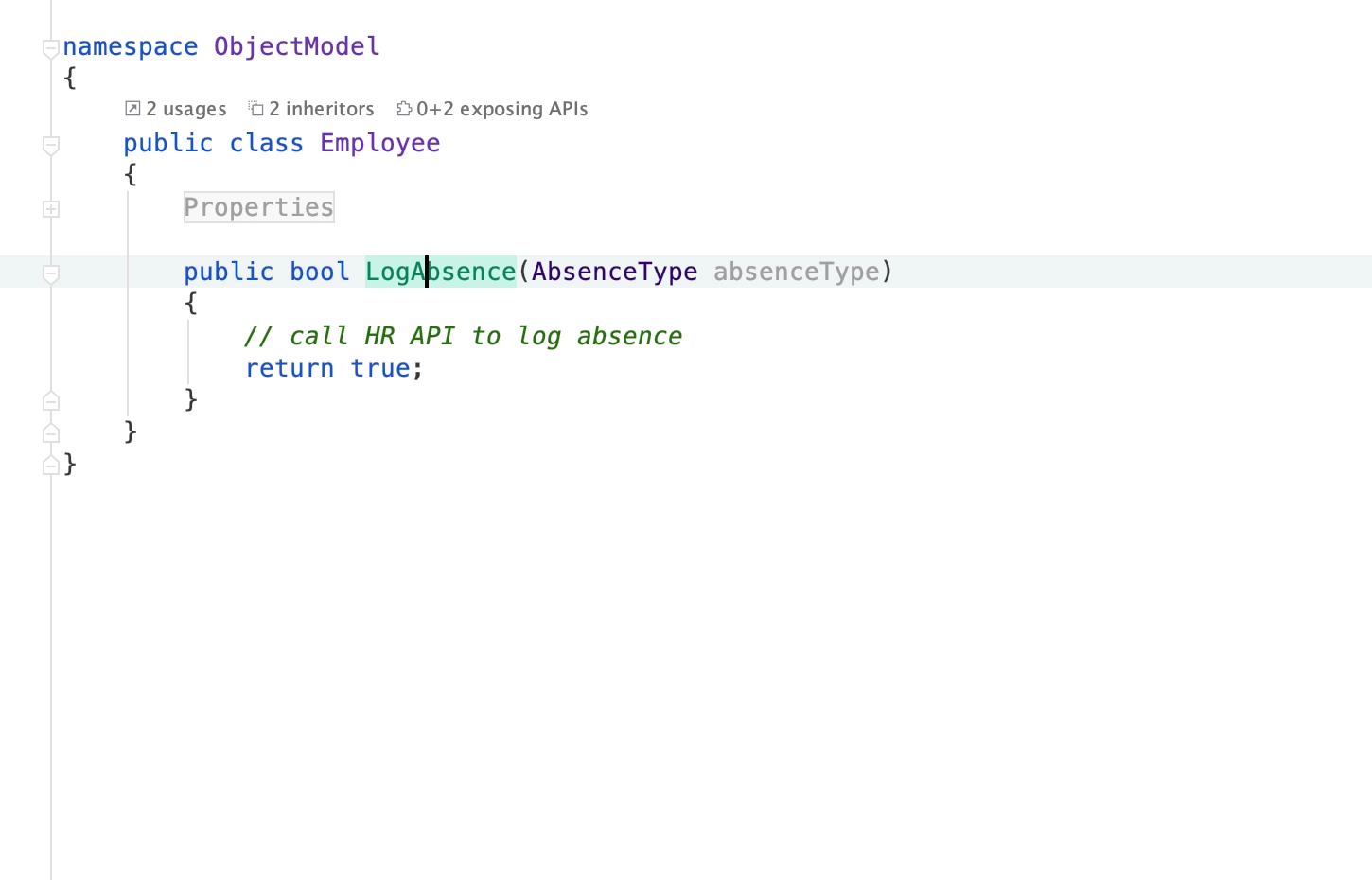
Task: Collapse the ObjectModel namespace fold marker
Action: pyautogui.click(x=51, y=48)
